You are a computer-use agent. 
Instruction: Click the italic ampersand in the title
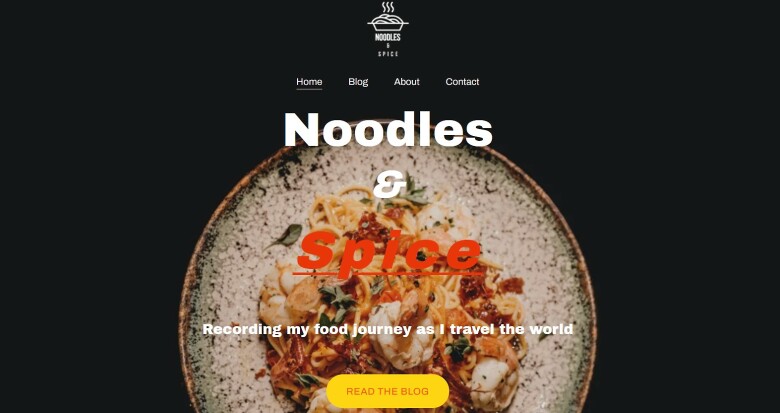[x=390, y=185]
